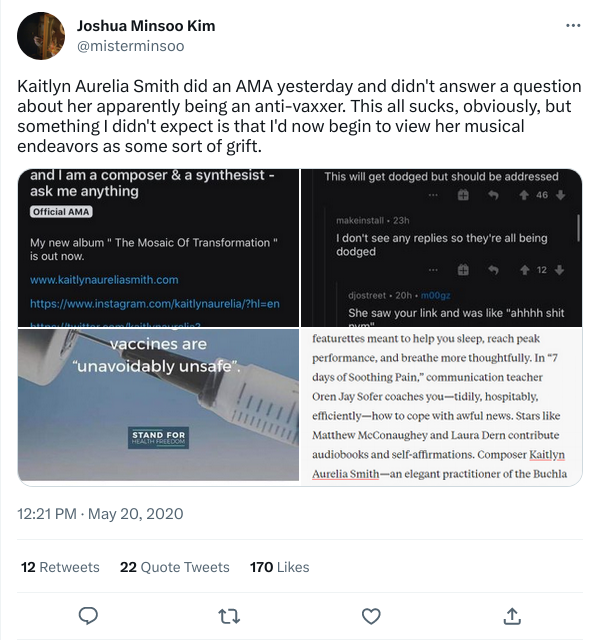Retweet this tweet using the retweet icon
This screenshot has height=640, width=598.
coord(229,616)
